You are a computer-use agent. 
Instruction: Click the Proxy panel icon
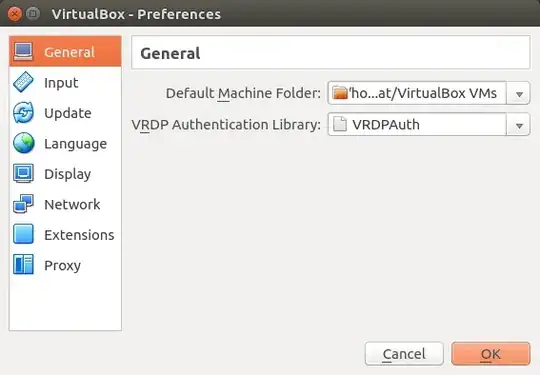click(23, 264)
